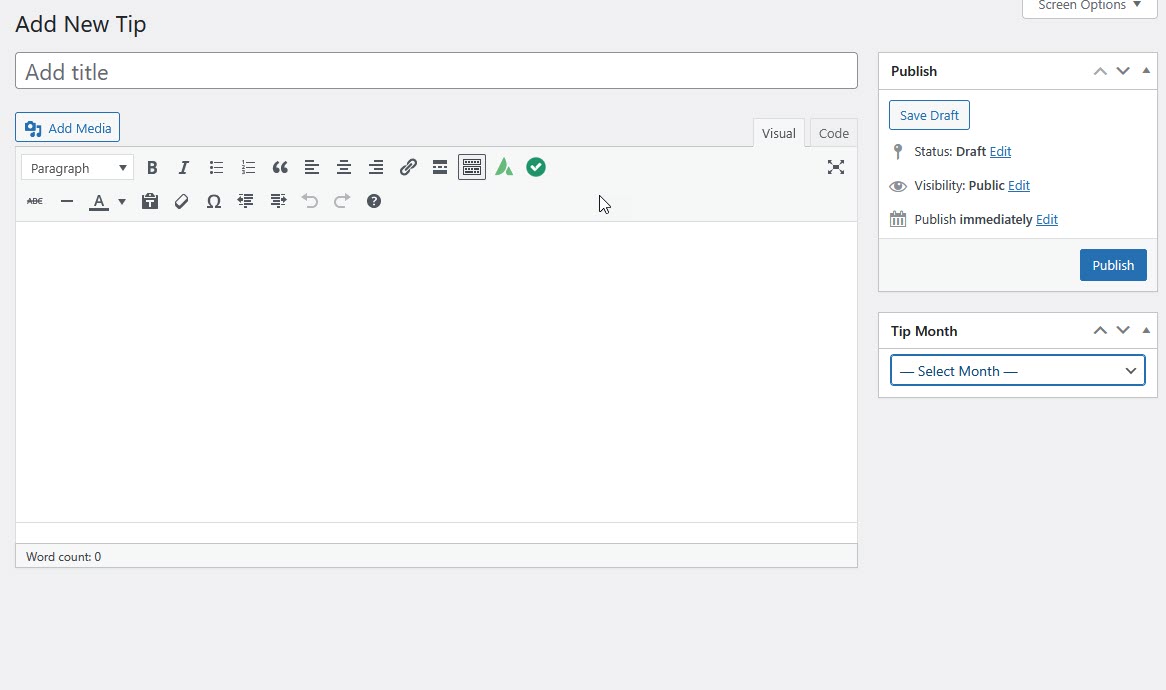Edit the post Visibility setting

(1018, 185)
